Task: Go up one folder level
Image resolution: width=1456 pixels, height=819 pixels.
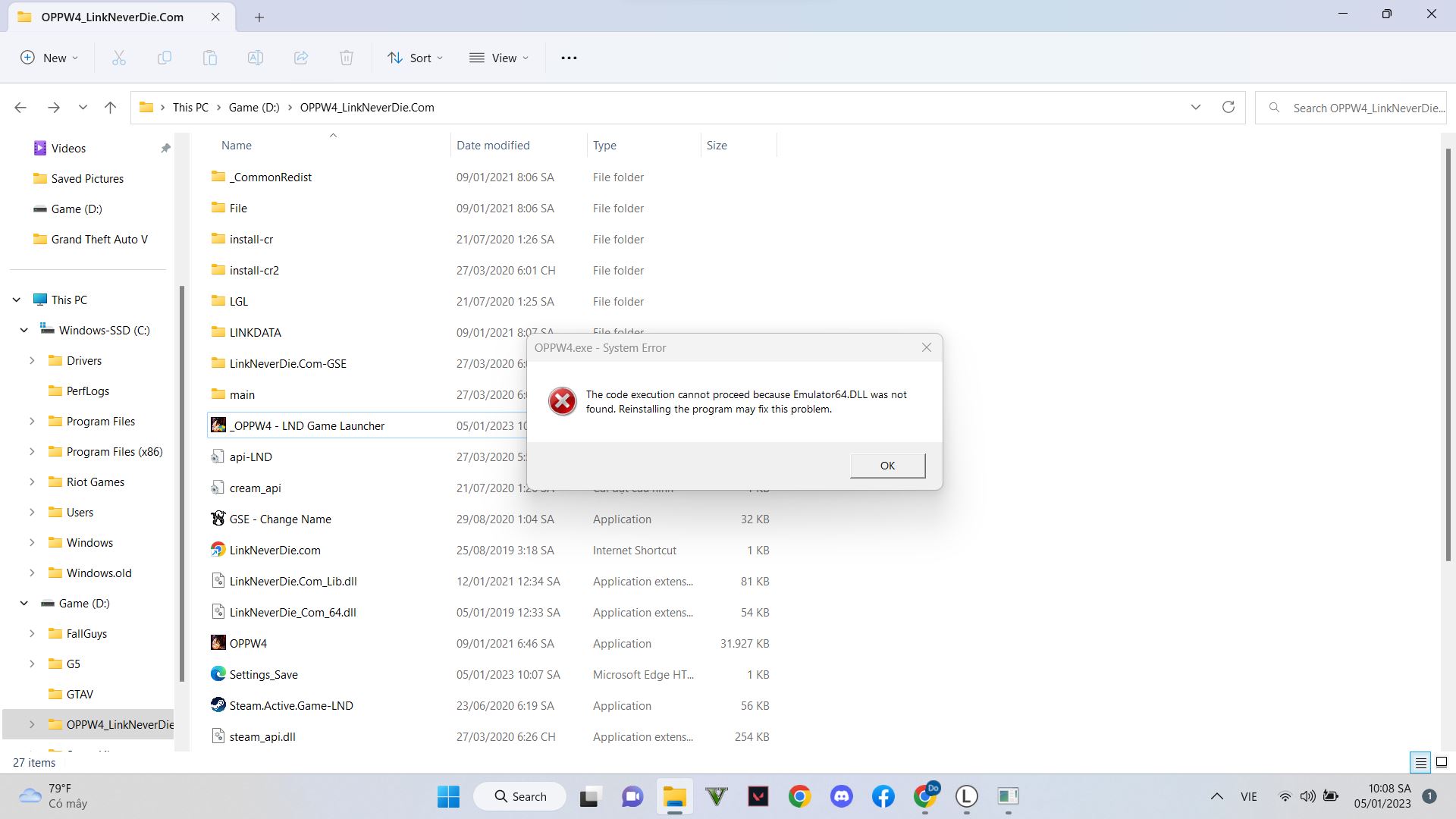Action: click(x=110, y=107)
